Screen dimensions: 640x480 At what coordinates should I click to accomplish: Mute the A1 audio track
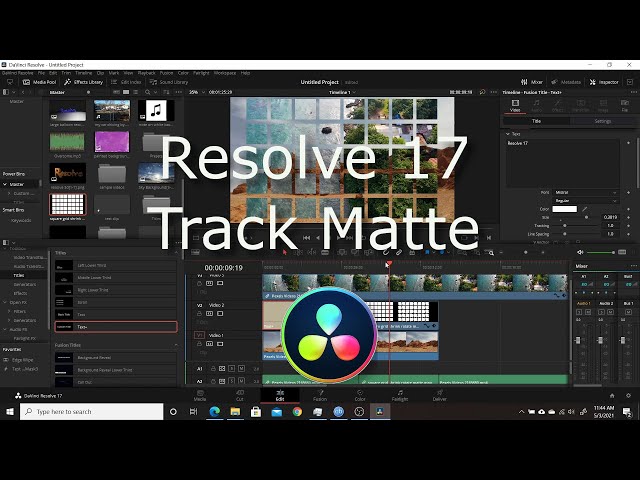(x=241, y=369)
